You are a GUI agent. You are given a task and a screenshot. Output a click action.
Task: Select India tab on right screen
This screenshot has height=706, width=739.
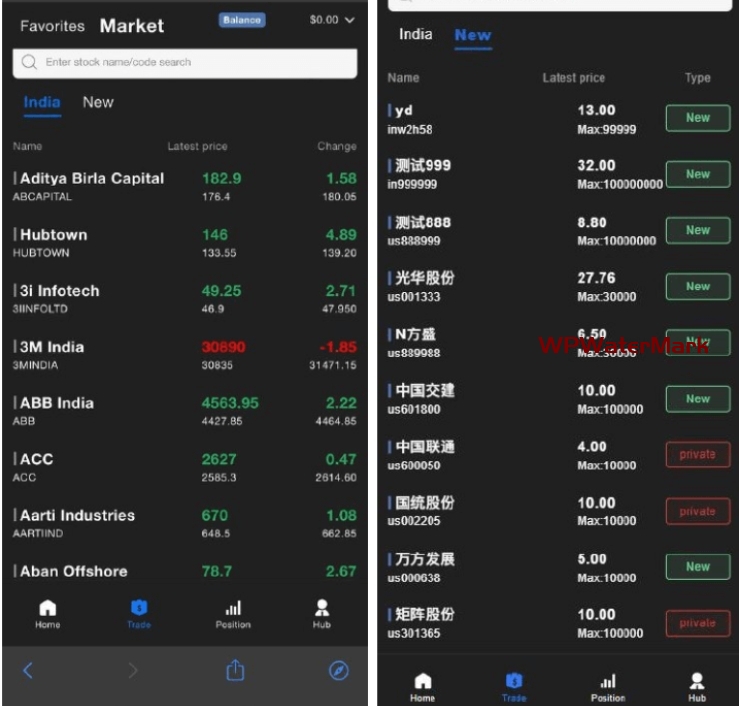(416, 34)
